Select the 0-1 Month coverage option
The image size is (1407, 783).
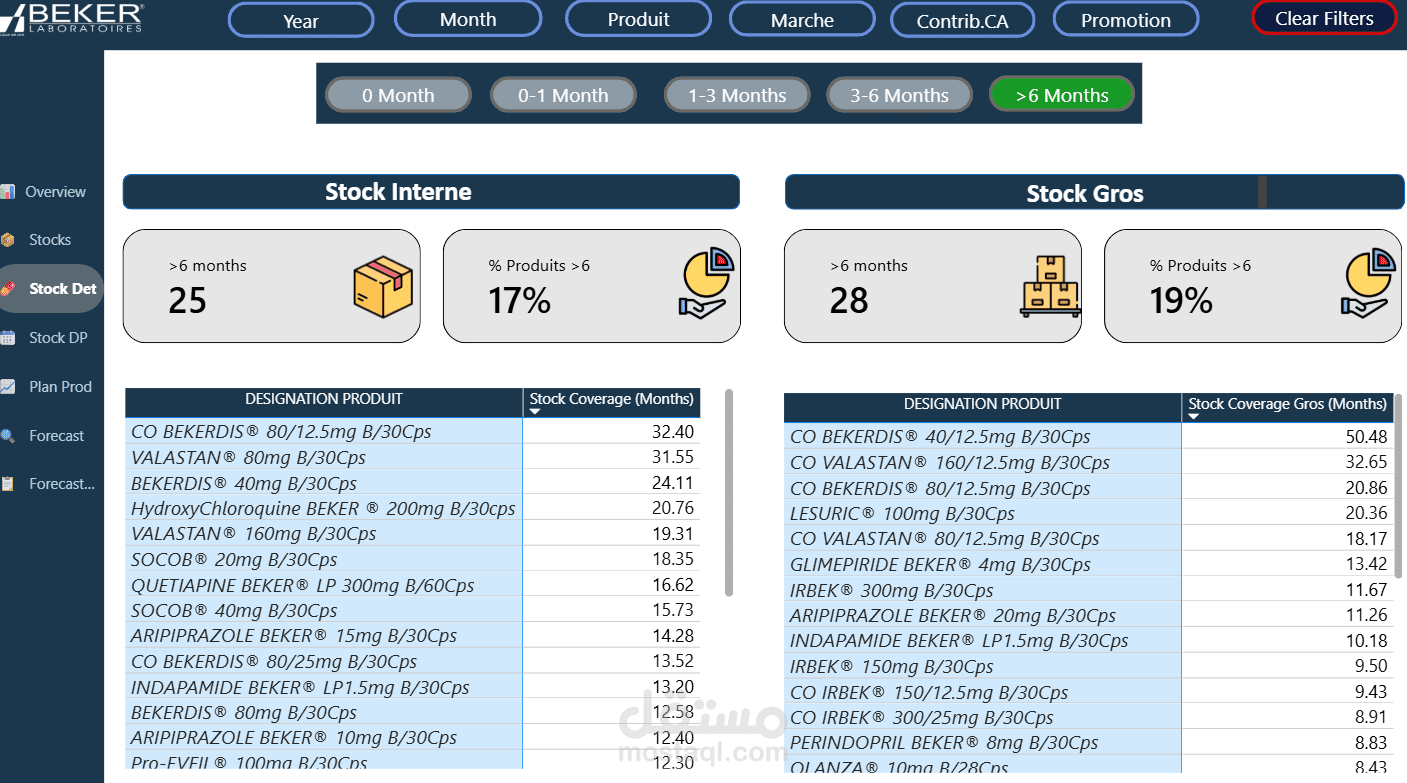click(563, 95)
